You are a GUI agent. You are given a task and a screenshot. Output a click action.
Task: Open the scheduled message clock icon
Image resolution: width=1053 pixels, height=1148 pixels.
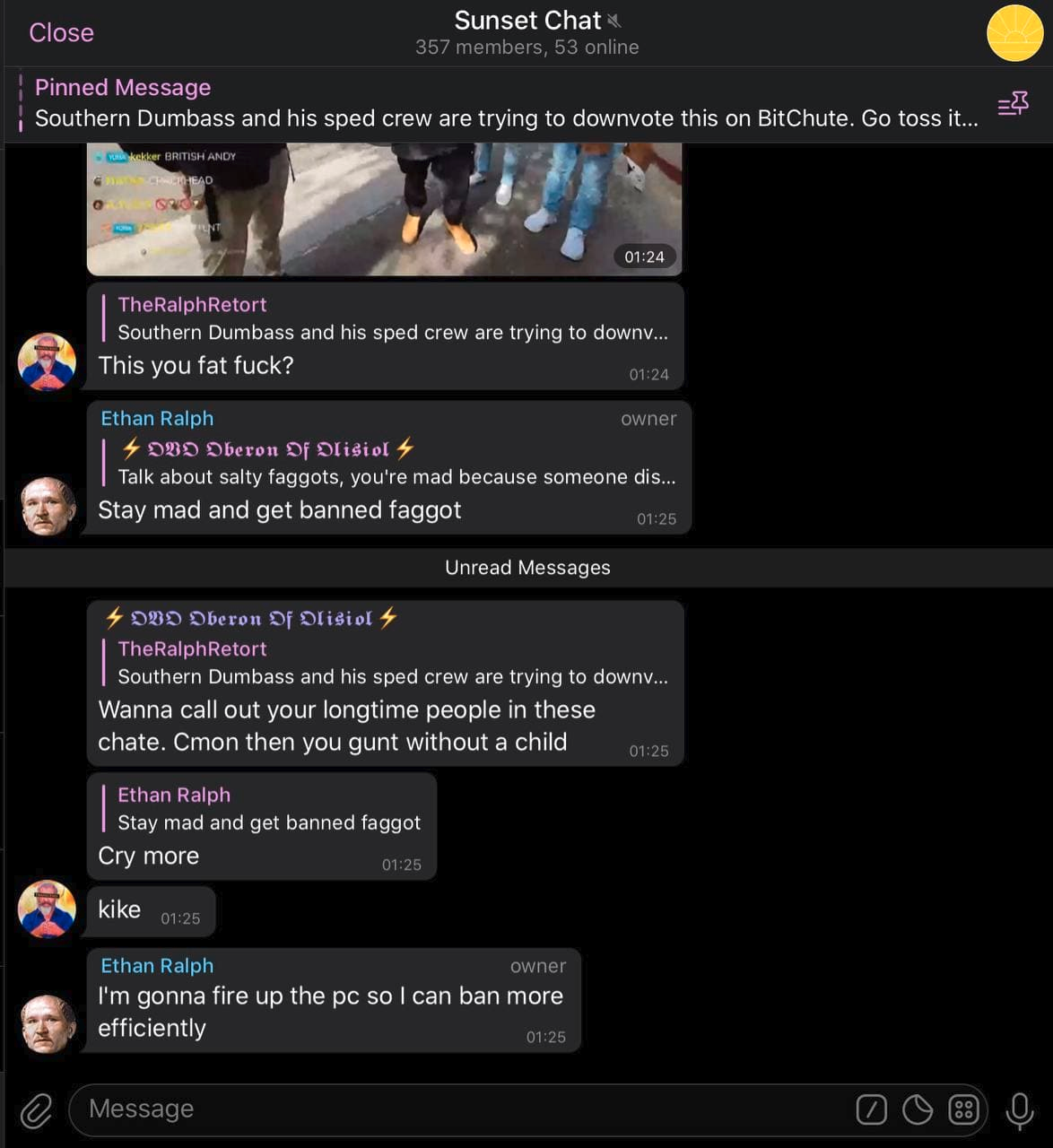coord(918,1109)
